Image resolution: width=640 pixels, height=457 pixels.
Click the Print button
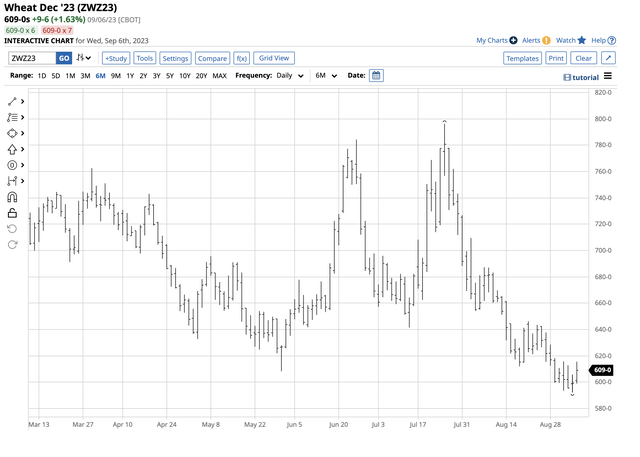pyautogui.click(x=556, y=58)
